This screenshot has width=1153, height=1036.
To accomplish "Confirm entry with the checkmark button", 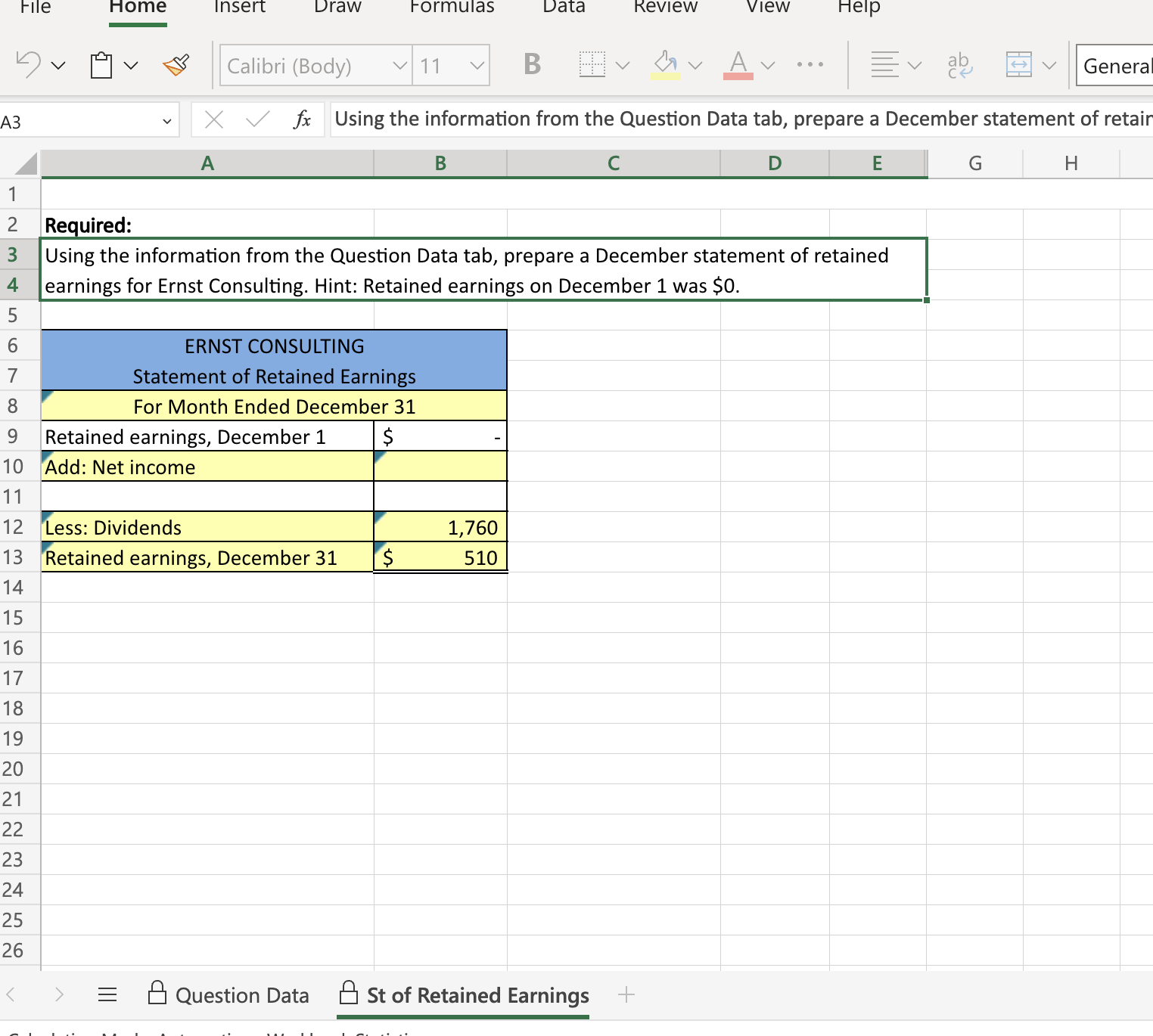I will coord(257,119).
